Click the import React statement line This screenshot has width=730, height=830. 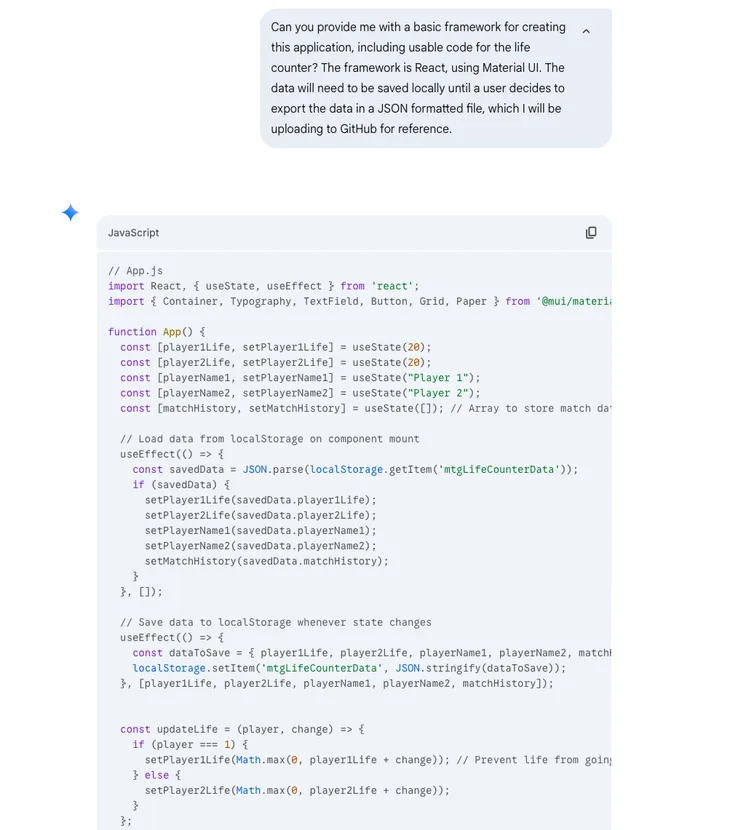[x=264, y=286]
